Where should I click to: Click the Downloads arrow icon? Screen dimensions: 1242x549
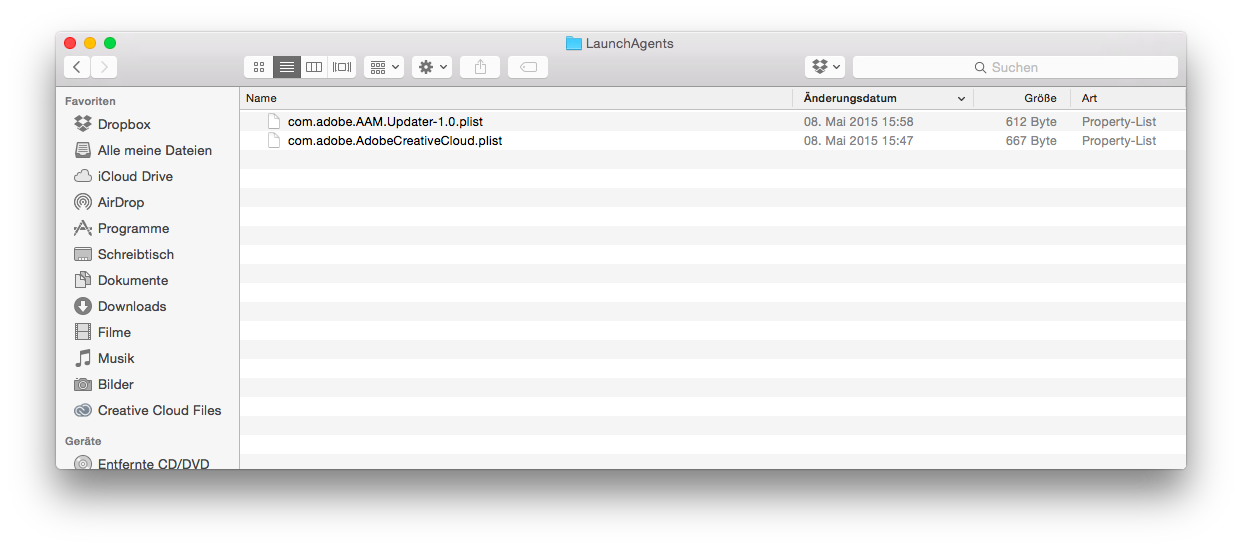[x=83, y=306]
